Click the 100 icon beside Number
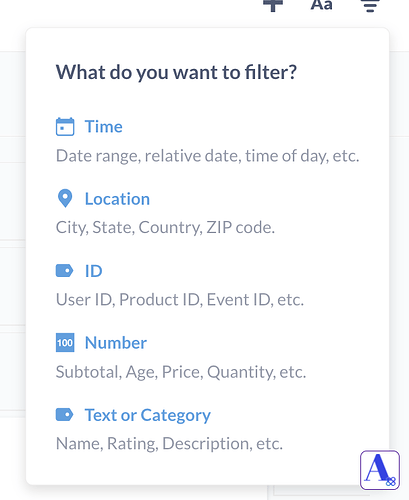409x500 pixels. pos(65,343)
